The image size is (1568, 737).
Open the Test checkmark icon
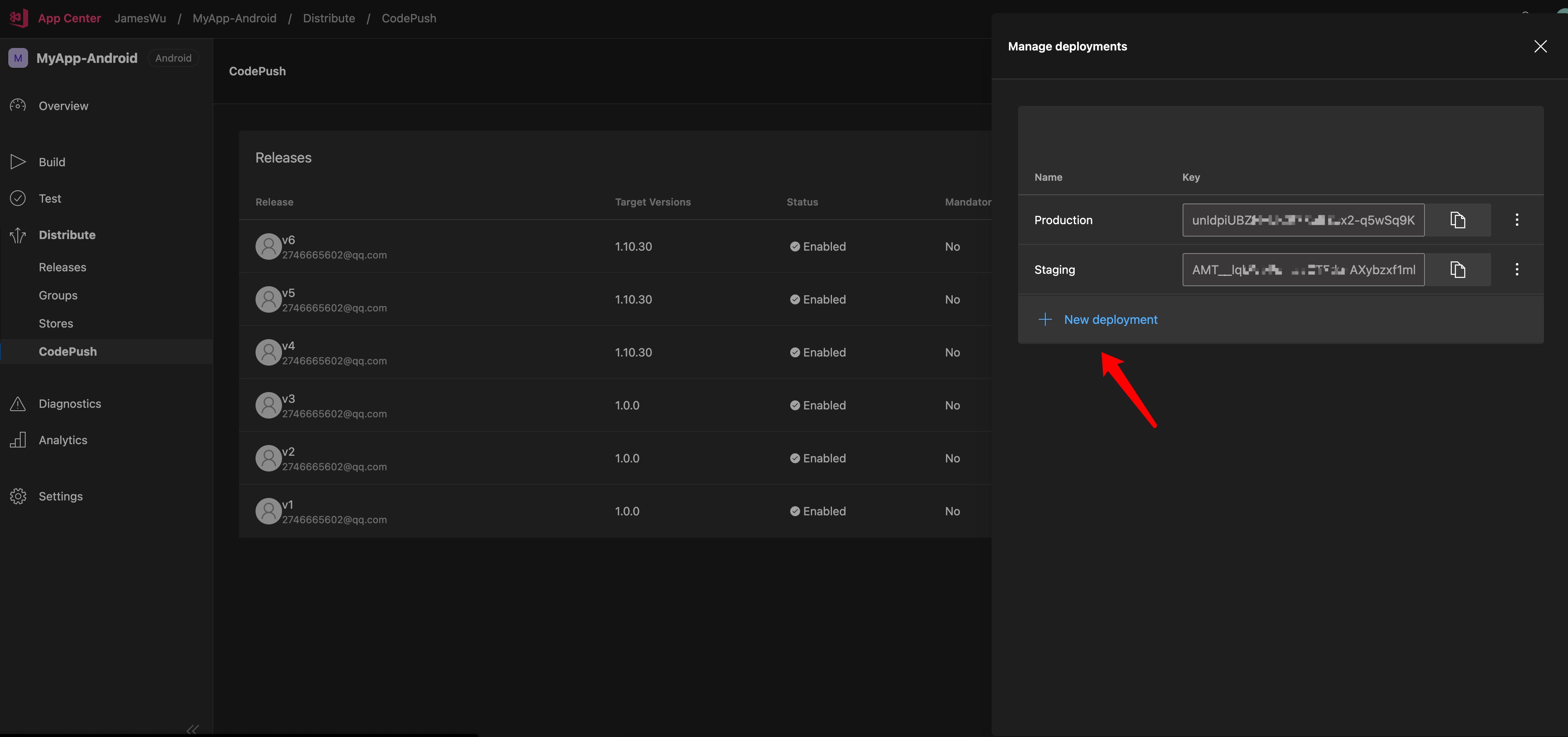pyautogui.click(x=18, y=199)
